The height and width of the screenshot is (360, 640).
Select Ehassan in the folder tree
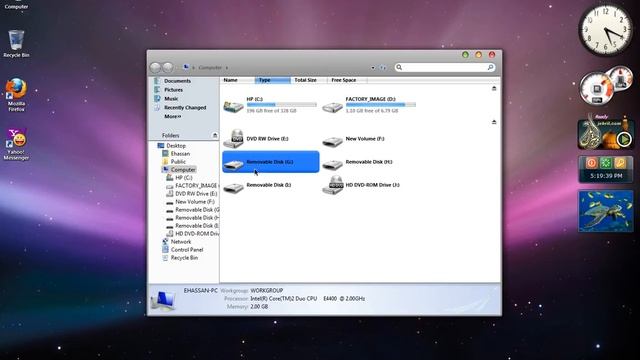[x=180, y=154]
